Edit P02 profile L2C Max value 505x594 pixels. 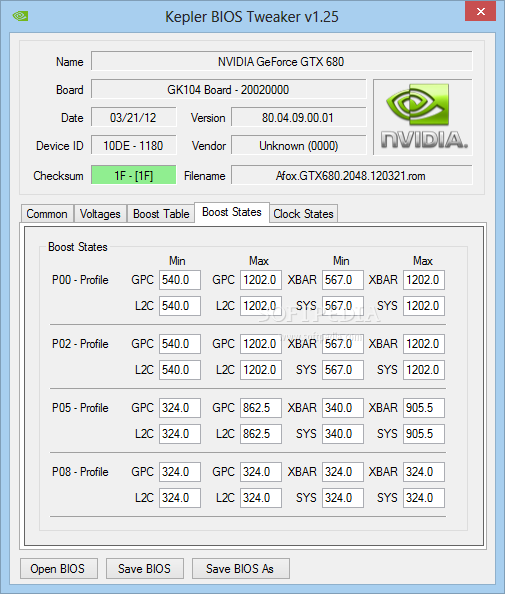pos(261,370)
